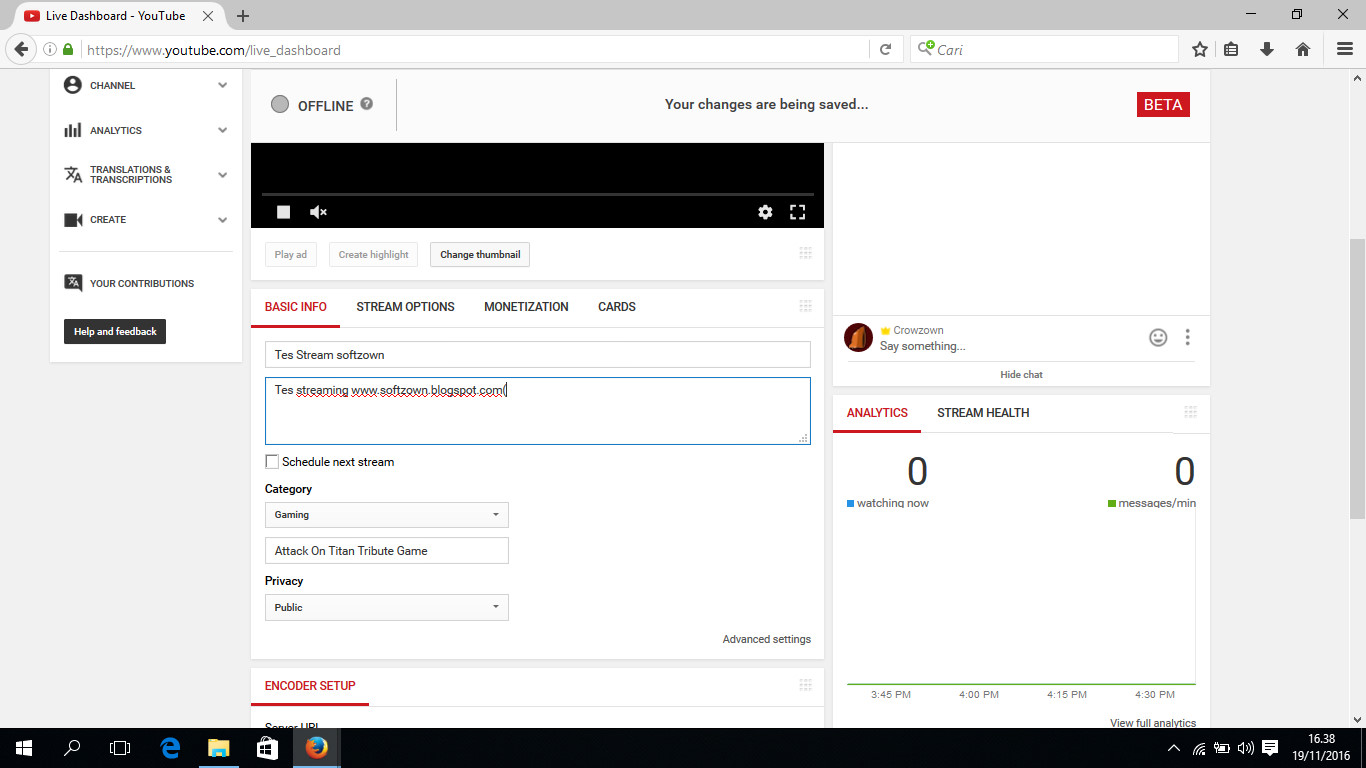The width and height of the screenshot is (1366, 768).
Task: Open the chat more-options three-dot menu
Action: 1187,338
